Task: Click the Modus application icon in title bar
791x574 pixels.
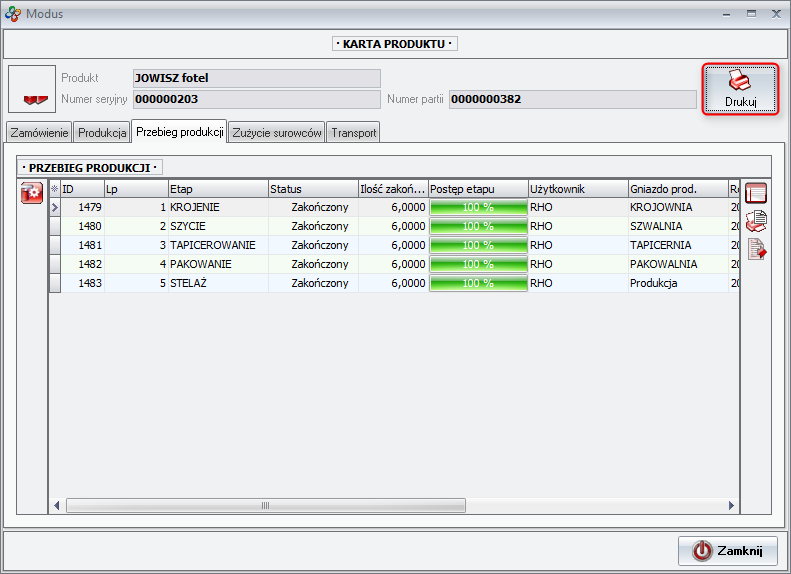Action: tap(12, 13)
